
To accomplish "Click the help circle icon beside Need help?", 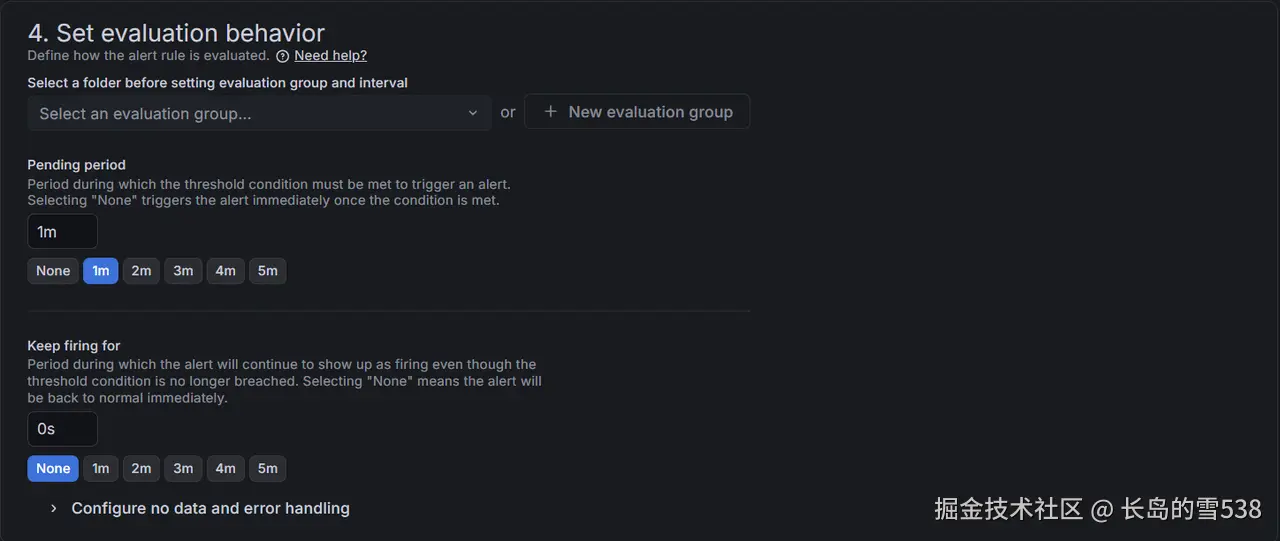I will pos(283,56).
